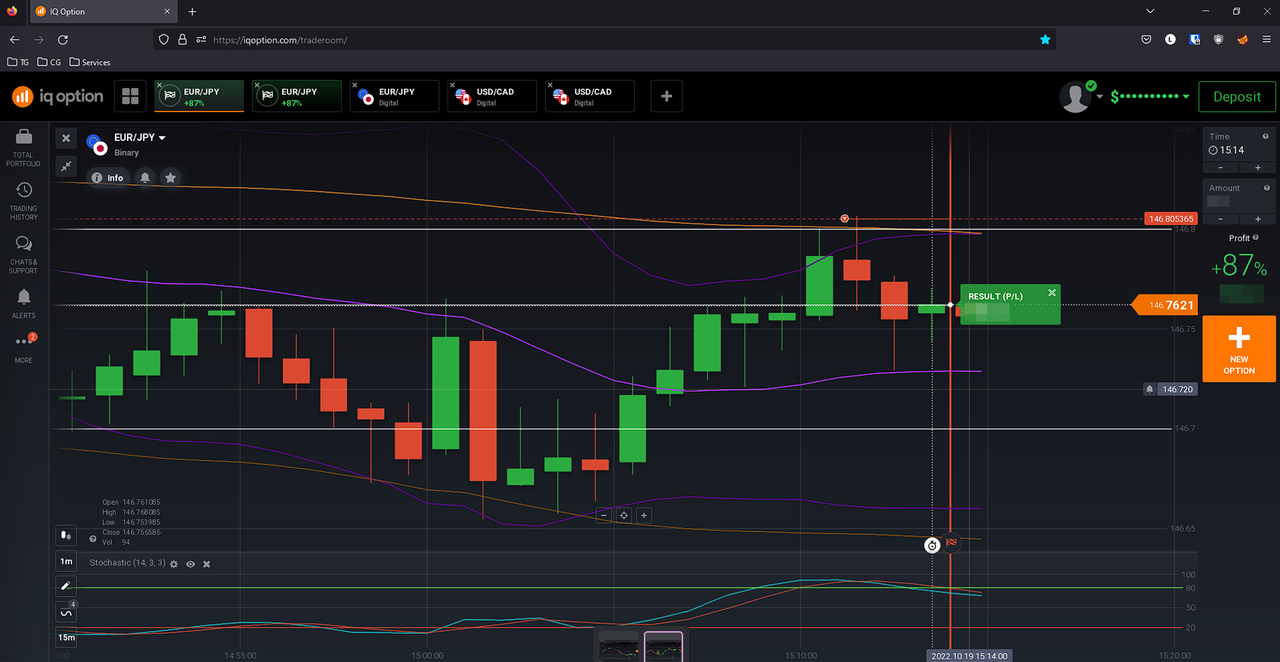
Task: Click the collapse chart arrows icon
Action: coord(66,166)
